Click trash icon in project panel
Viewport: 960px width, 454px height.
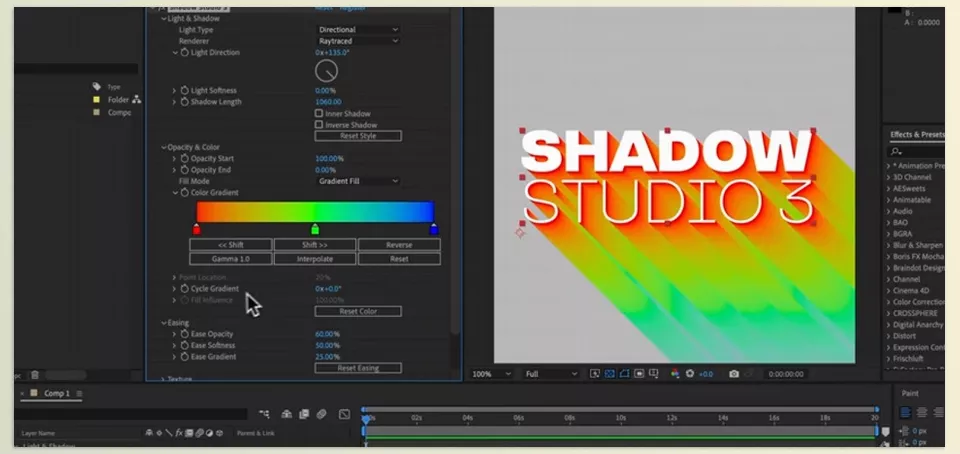[35, 374]
